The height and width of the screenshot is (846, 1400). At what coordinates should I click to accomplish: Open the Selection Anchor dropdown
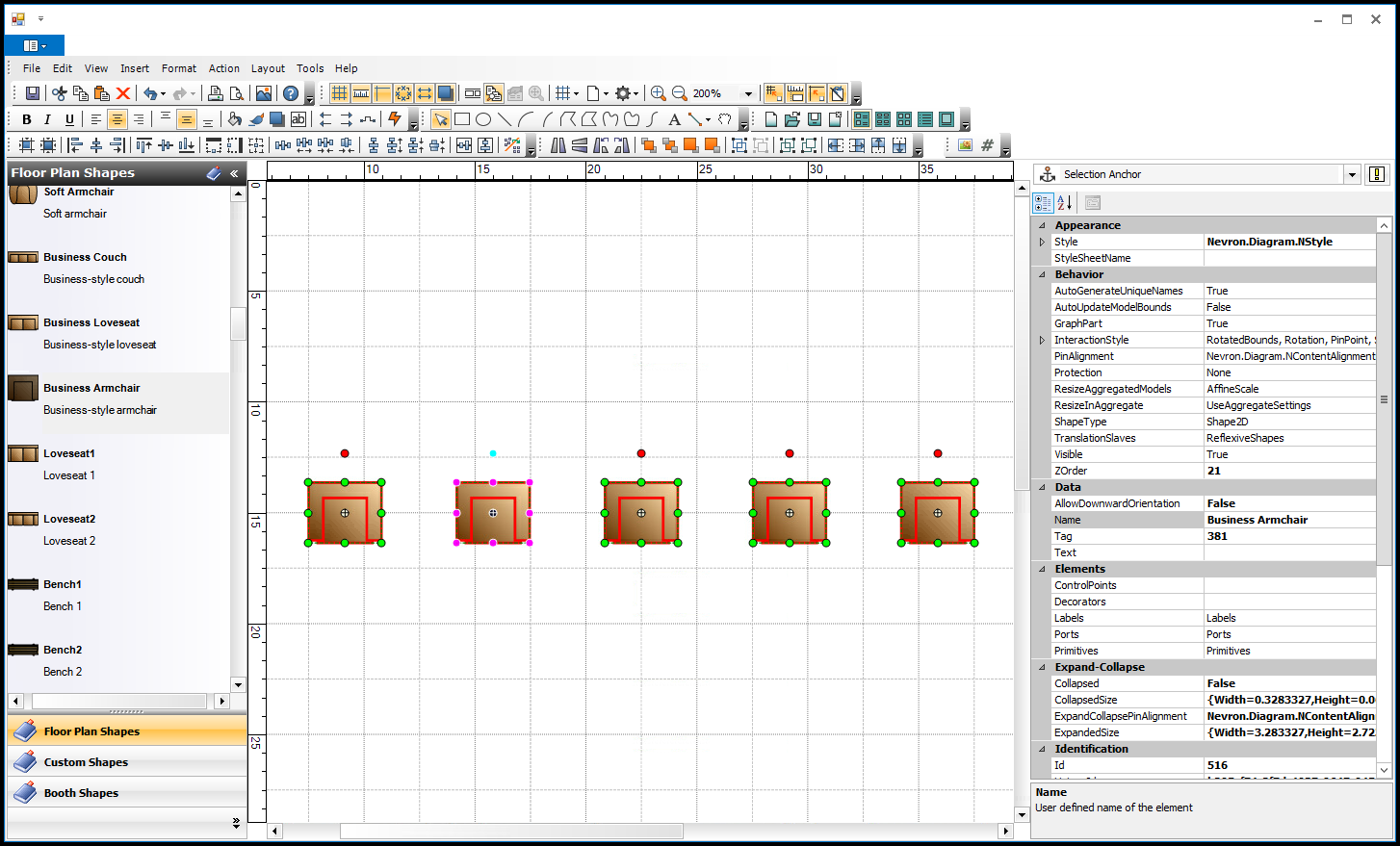pyautogui.click(x=1352, y=174)
